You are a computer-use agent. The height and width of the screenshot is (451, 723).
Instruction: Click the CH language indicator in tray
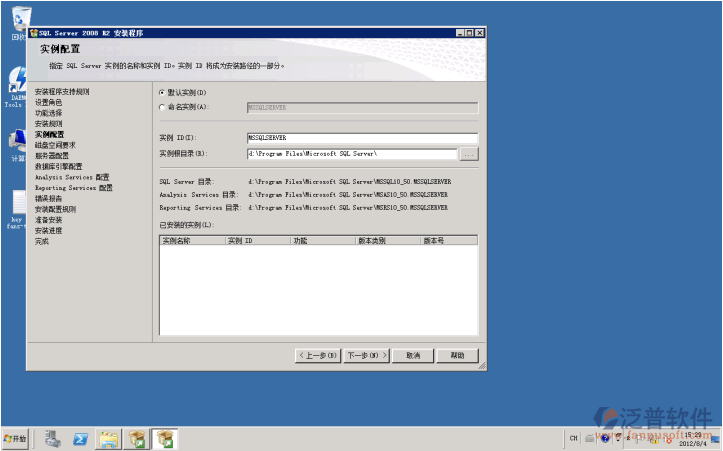click(x=573, y=438)
